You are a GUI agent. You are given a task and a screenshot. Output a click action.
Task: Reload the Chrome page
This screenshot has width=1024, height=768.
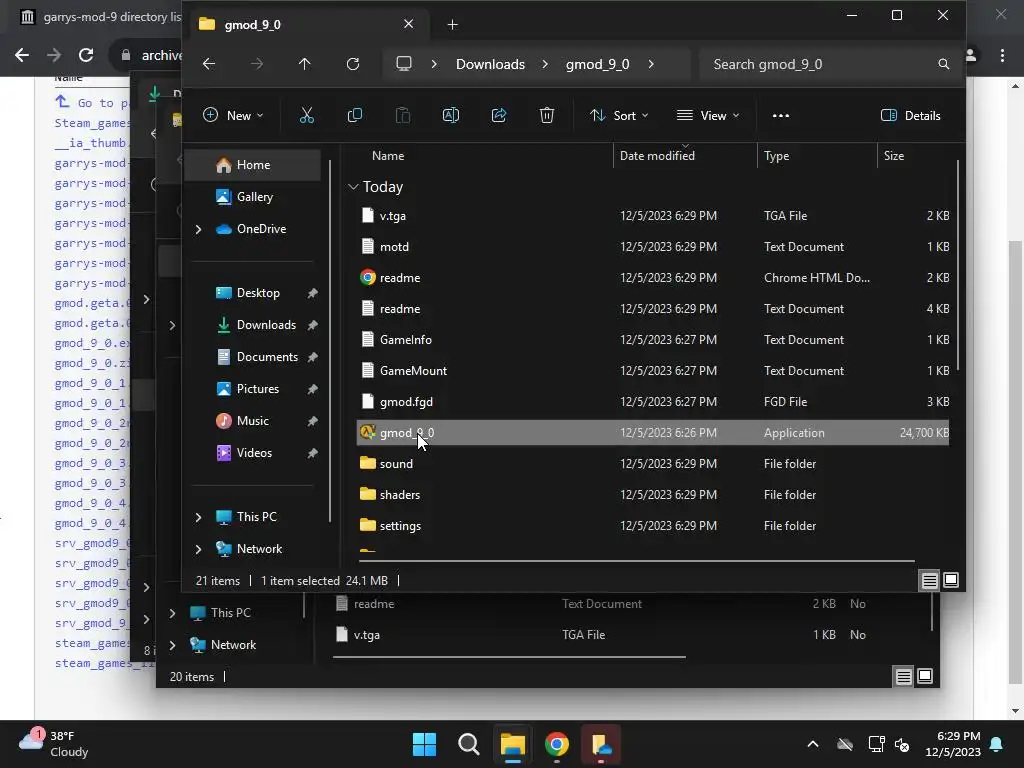tap(86, 56)
